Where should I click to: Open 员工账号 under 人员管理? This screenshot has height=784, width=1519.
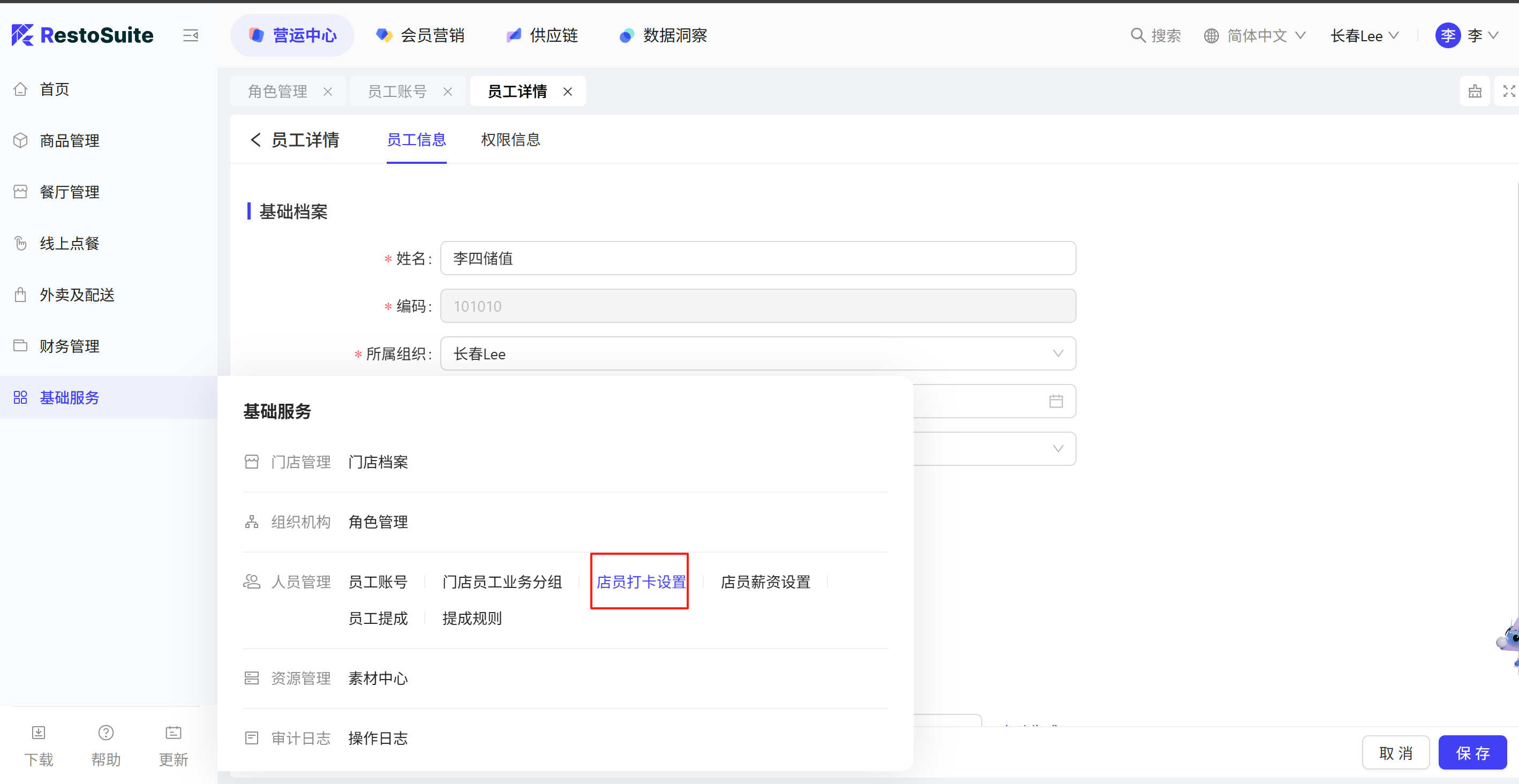pos(378,582)
